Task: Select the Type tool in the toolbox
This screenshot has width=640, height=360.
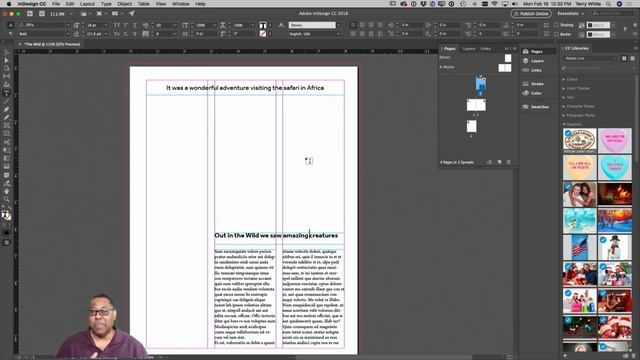Action: pyautogui.click(x=6, y=93)
